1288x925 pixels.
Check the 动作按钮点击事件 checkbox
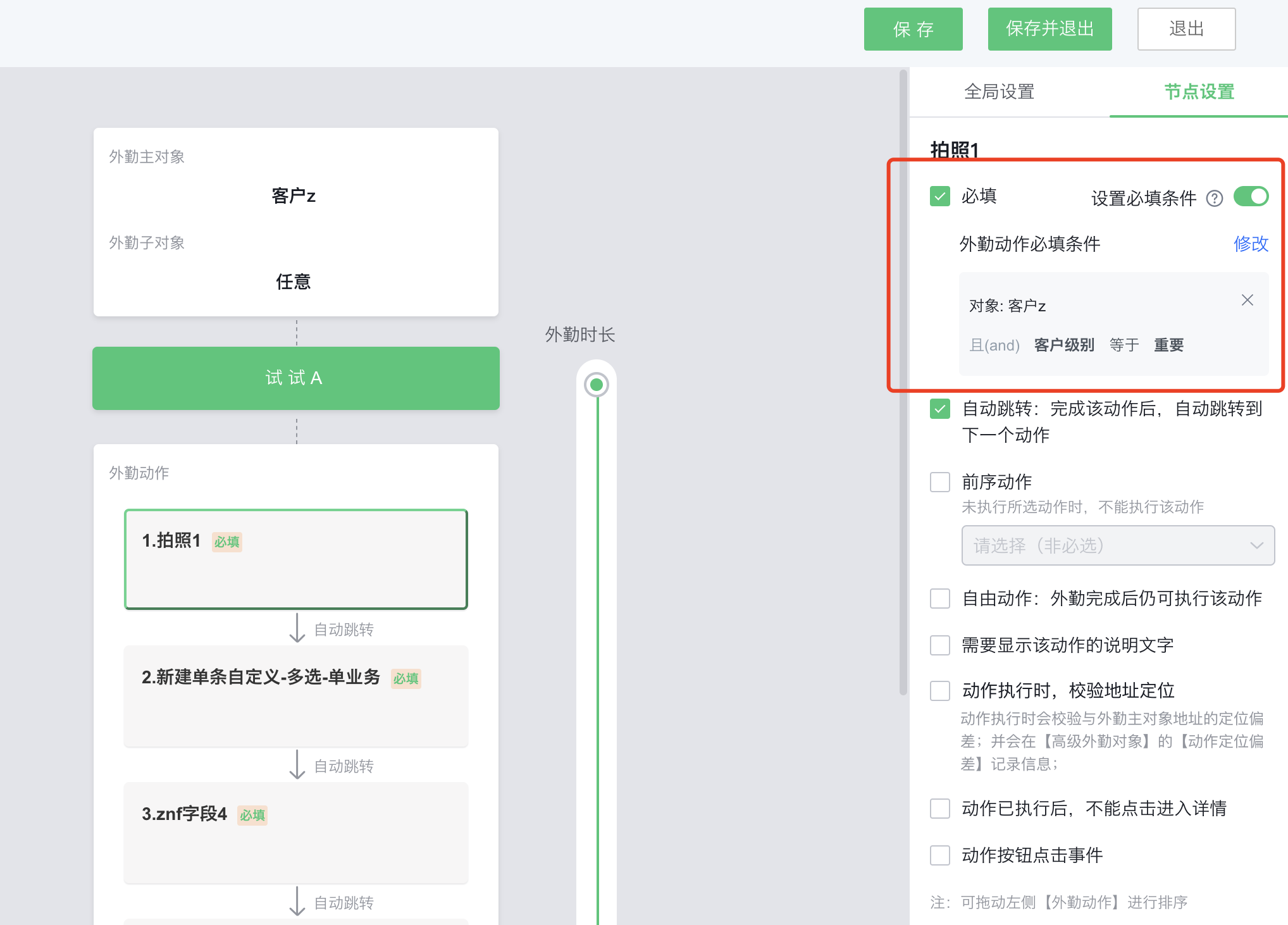(x=939, y=855)
